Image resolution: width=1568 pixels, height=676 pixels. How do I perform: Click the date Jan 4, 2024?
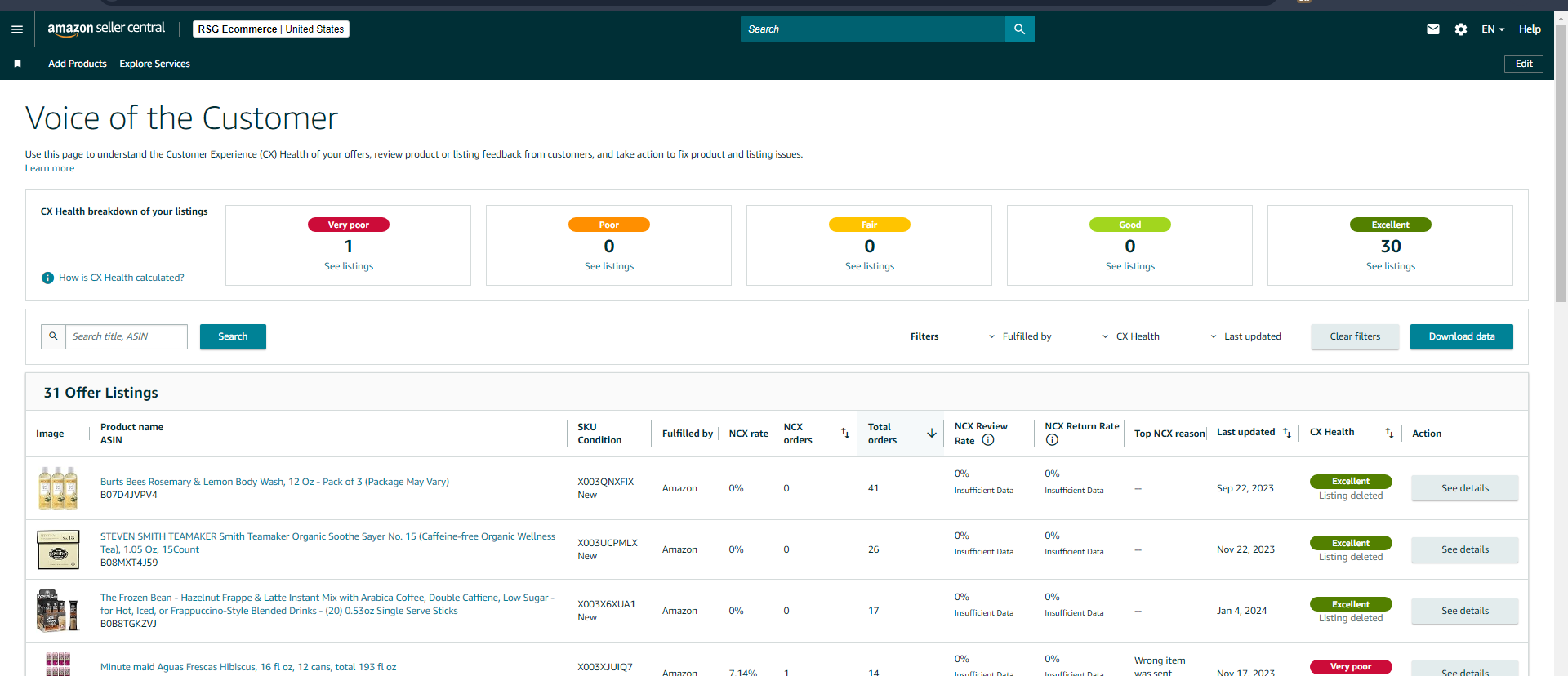1242,611
